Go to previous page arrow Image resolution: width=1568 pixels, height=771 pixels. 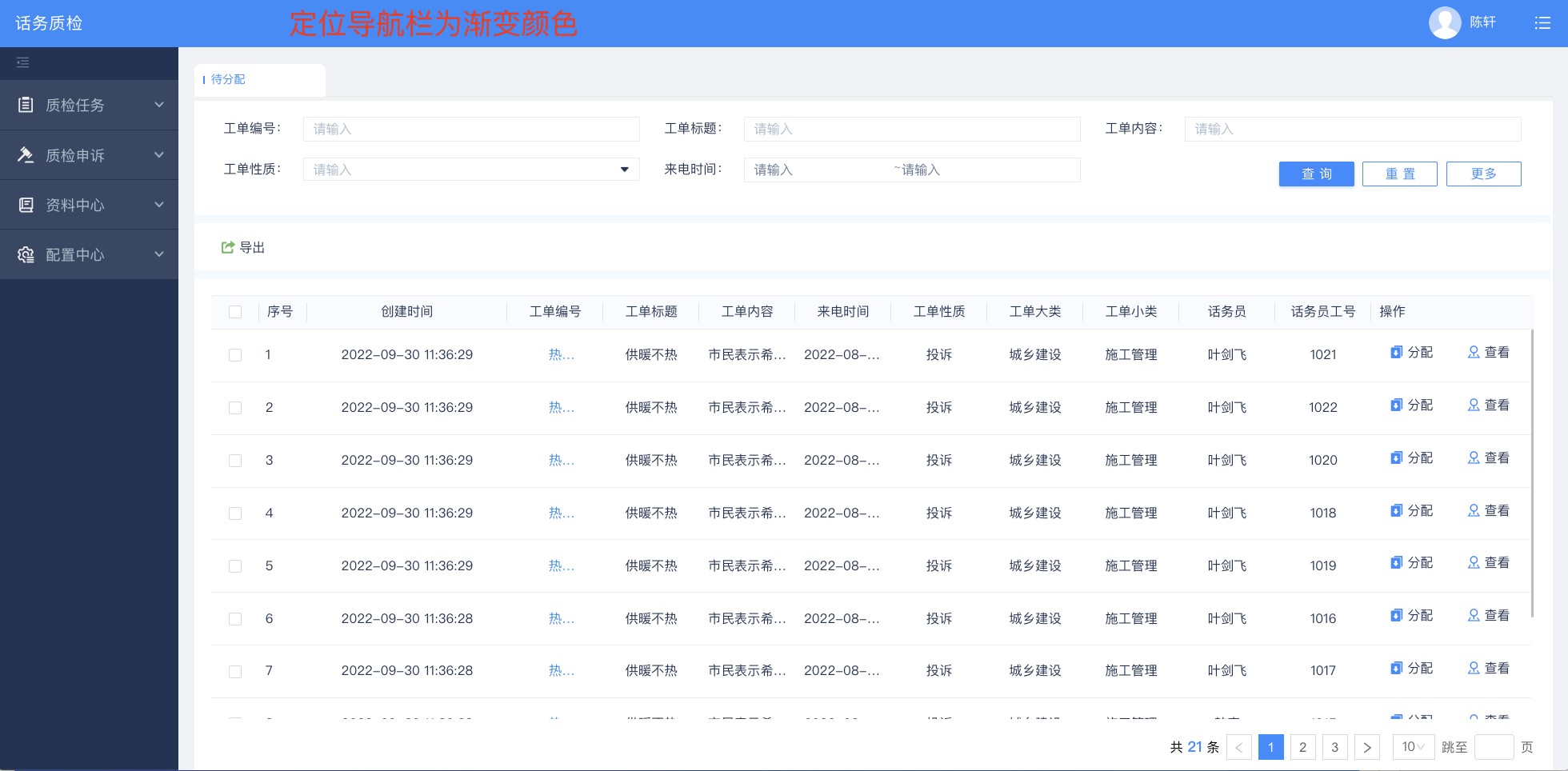(x=1239, y=747)
